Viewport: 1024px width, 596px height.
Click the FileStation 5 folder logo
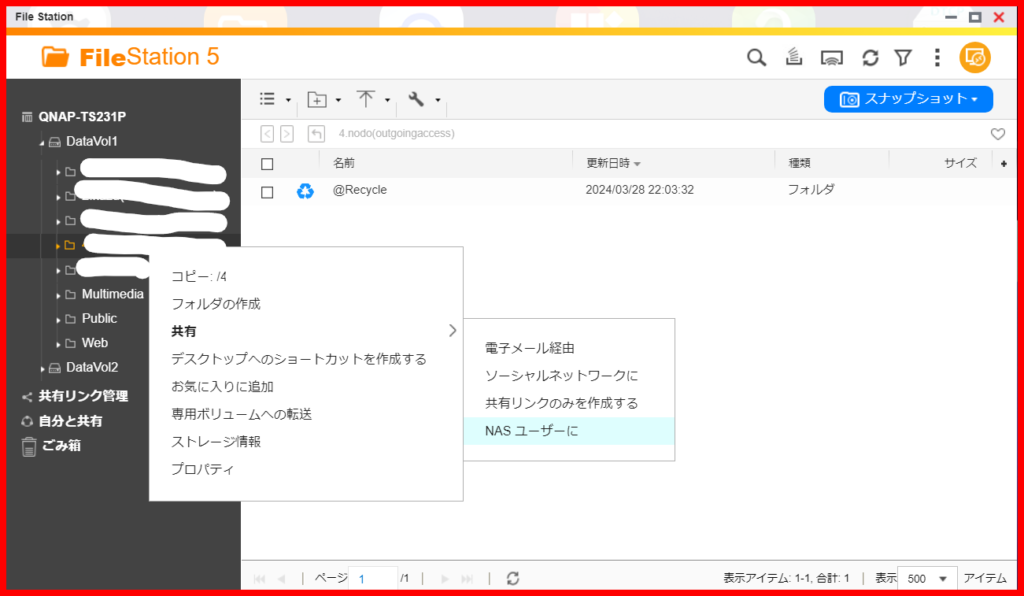pyautogui.click(x=55, y=57)
